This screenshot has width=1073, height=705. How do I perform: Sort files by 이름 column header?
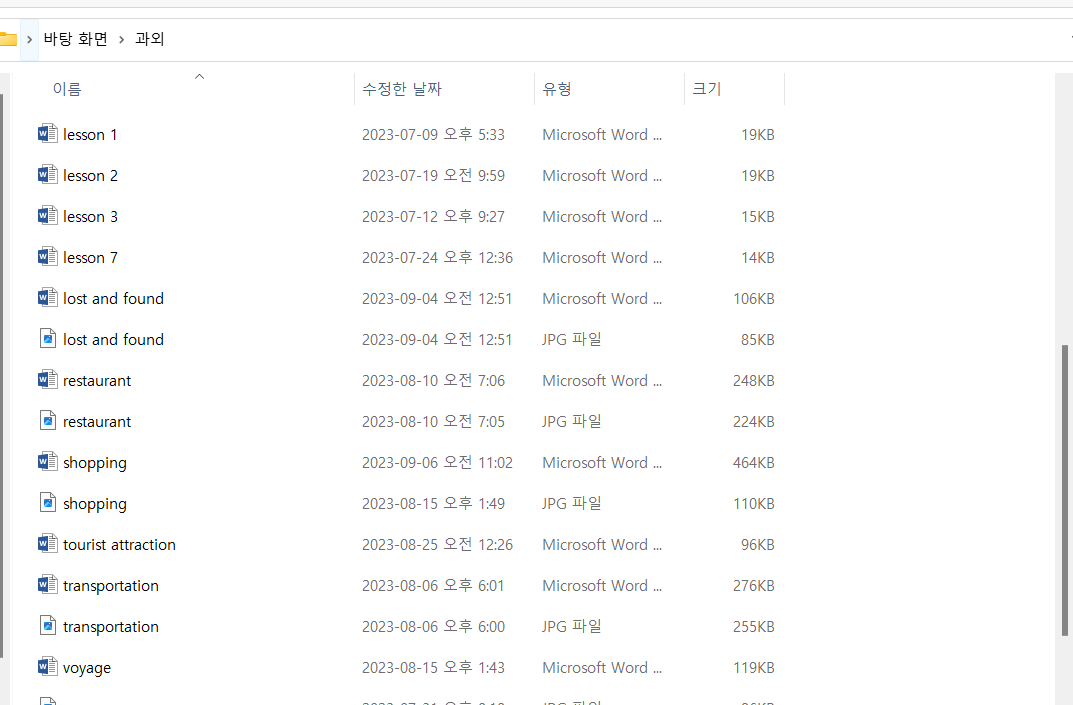coord(67,89)
